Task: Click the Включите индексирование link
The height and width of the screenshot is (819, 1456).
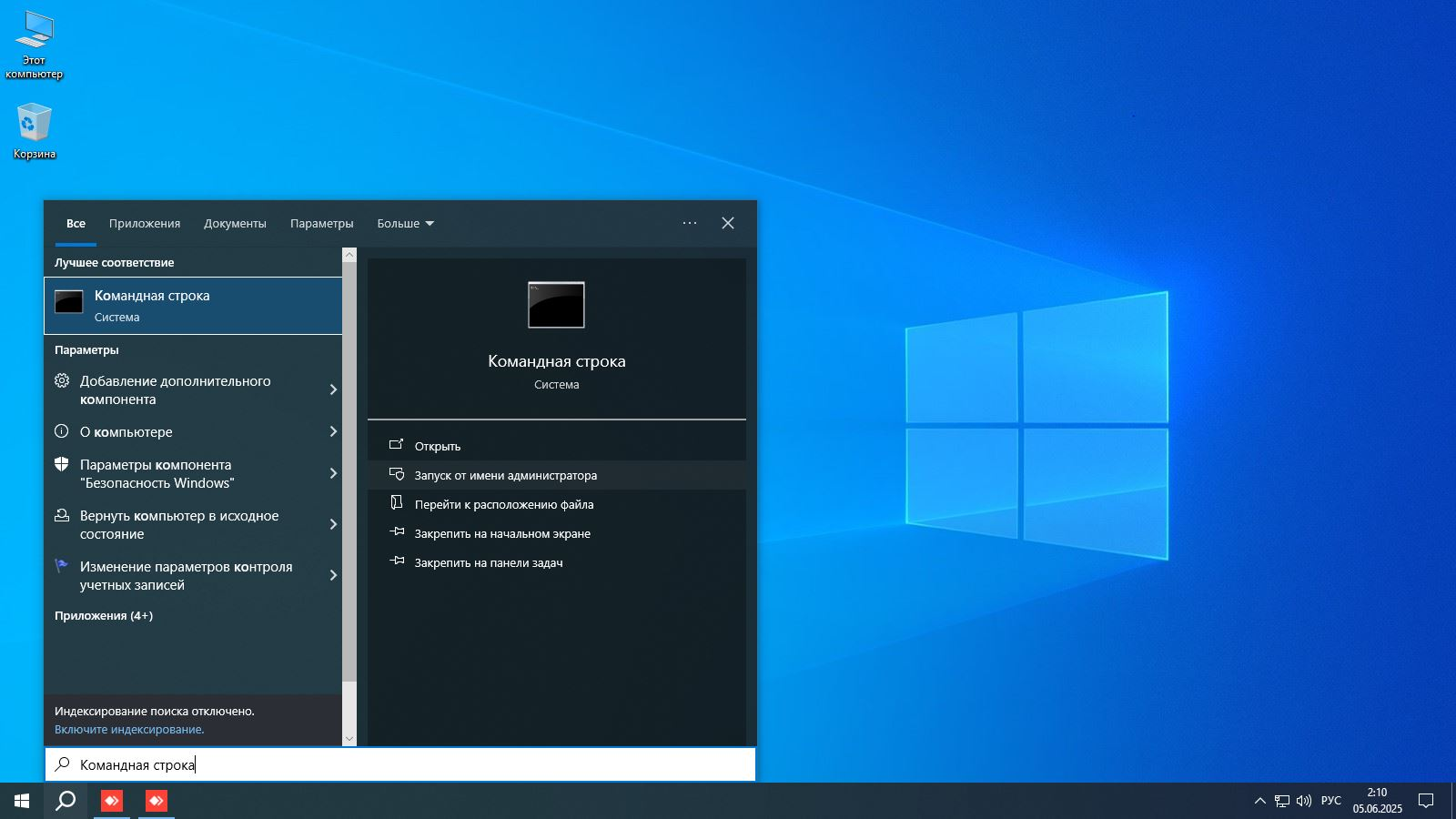Action: pos(129,730)
